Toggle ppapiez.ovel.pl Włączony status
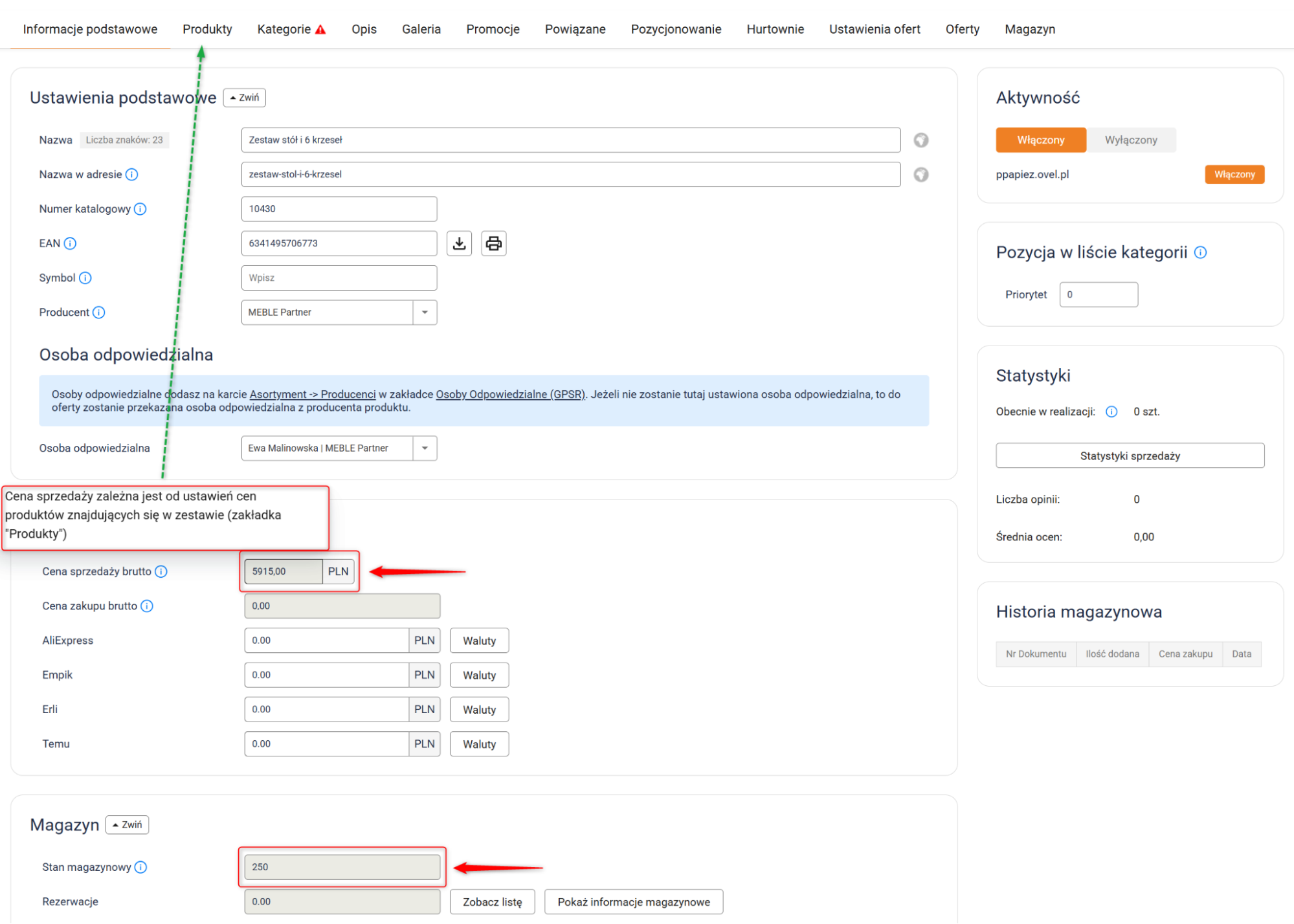 [1234, 175]
